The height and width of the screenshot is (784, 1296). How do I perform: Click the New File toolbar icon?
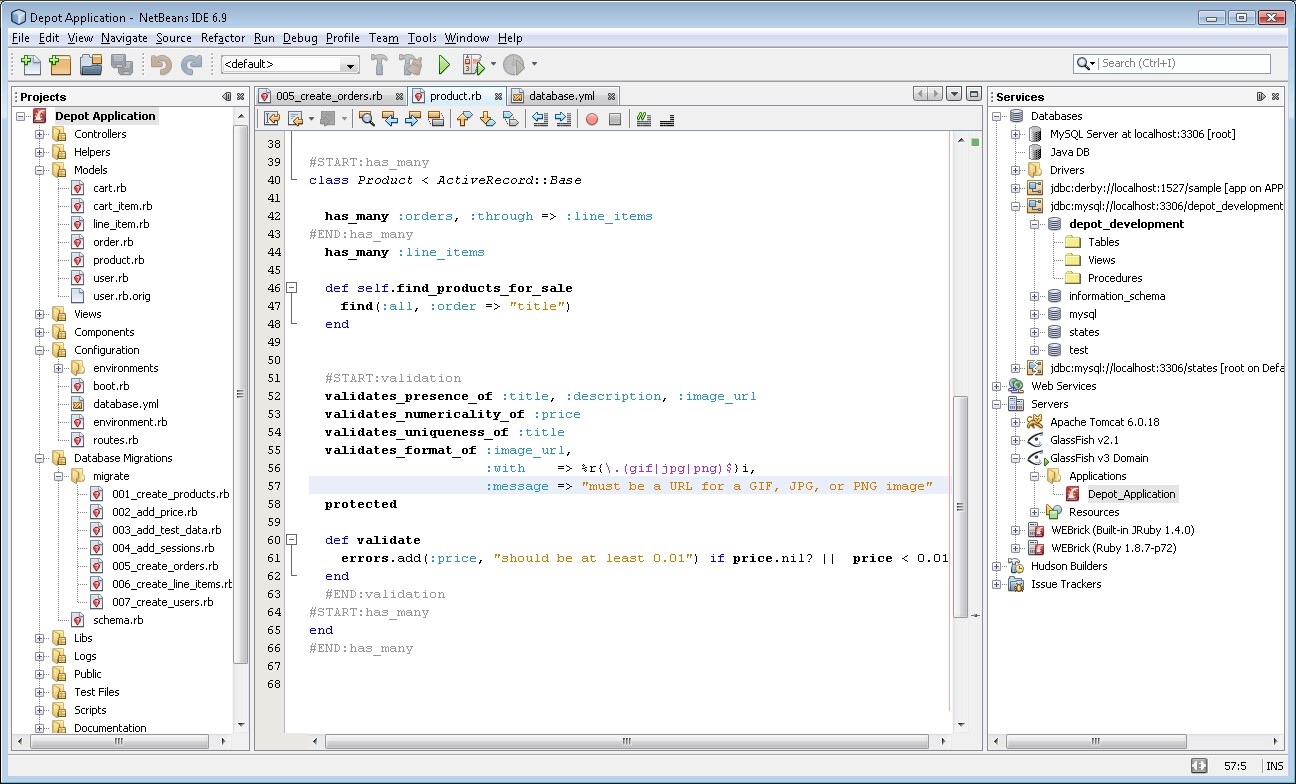[31, 65]
